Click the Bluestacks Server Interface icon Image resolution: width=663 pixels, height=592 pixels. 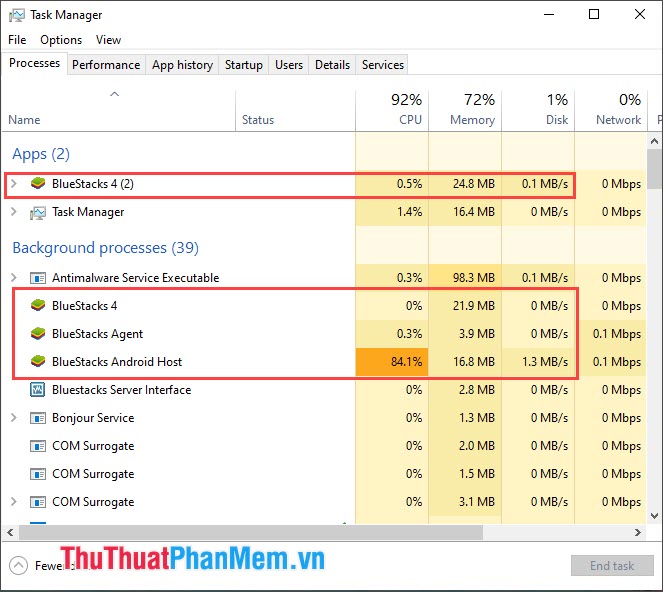pos(38,389)
